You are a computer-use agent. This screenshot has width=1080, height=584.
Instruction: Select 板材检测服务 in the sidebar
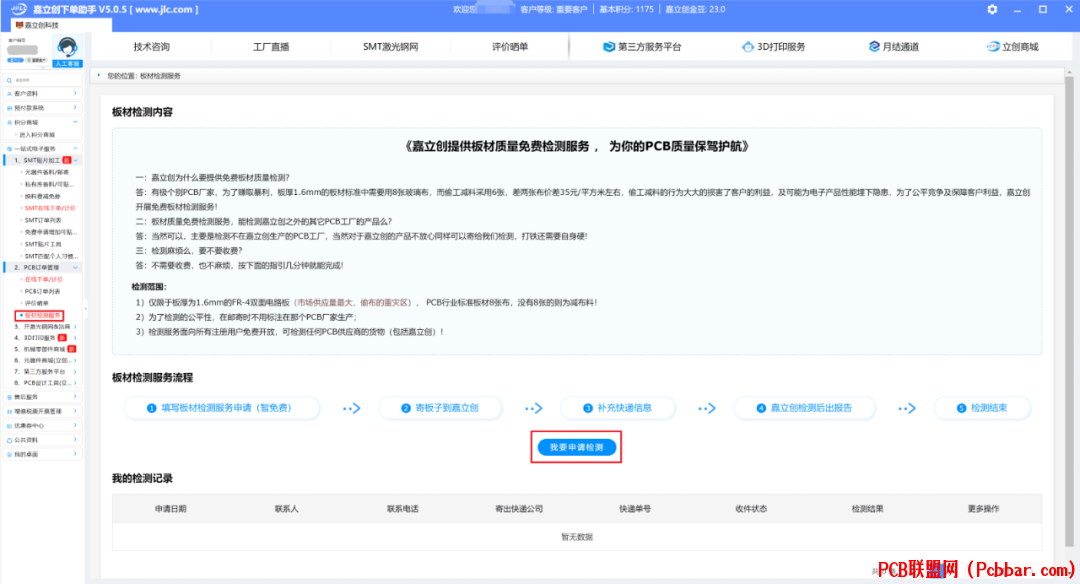40,315
